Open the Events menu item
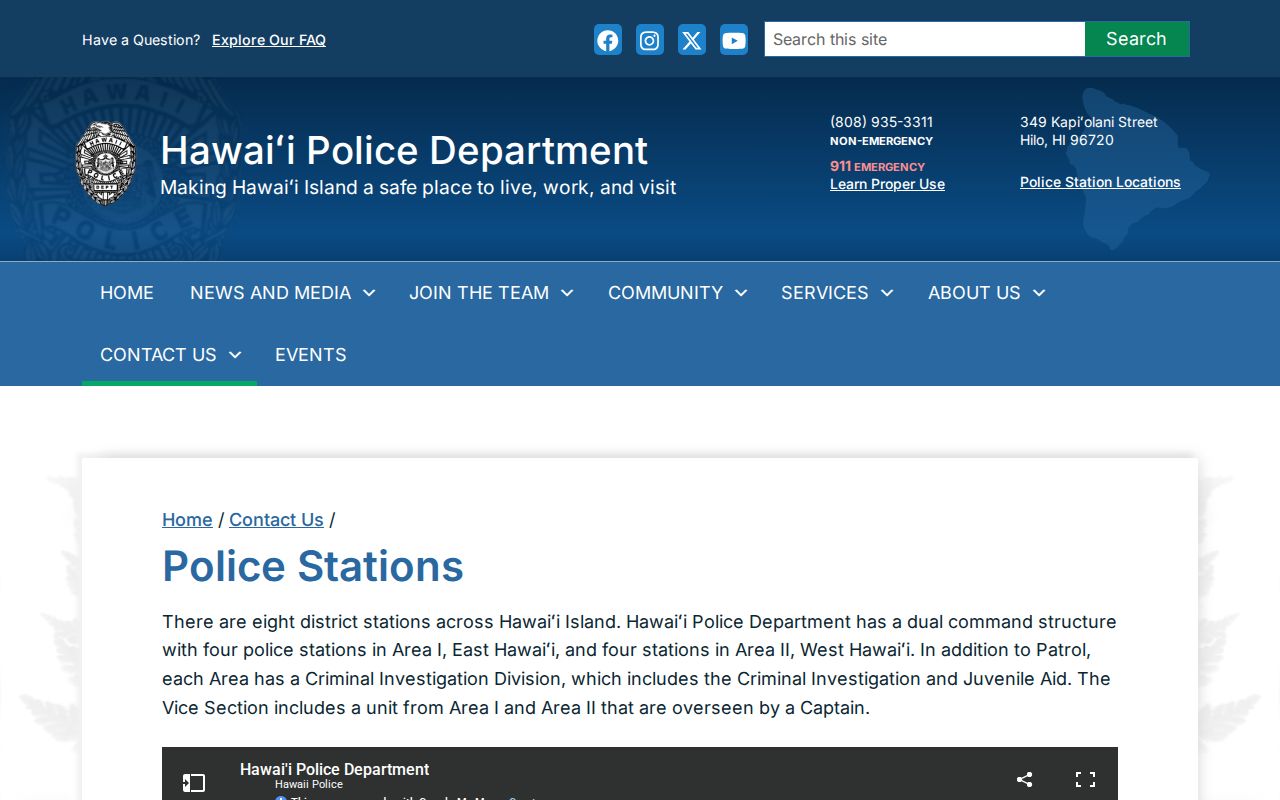 311,355
